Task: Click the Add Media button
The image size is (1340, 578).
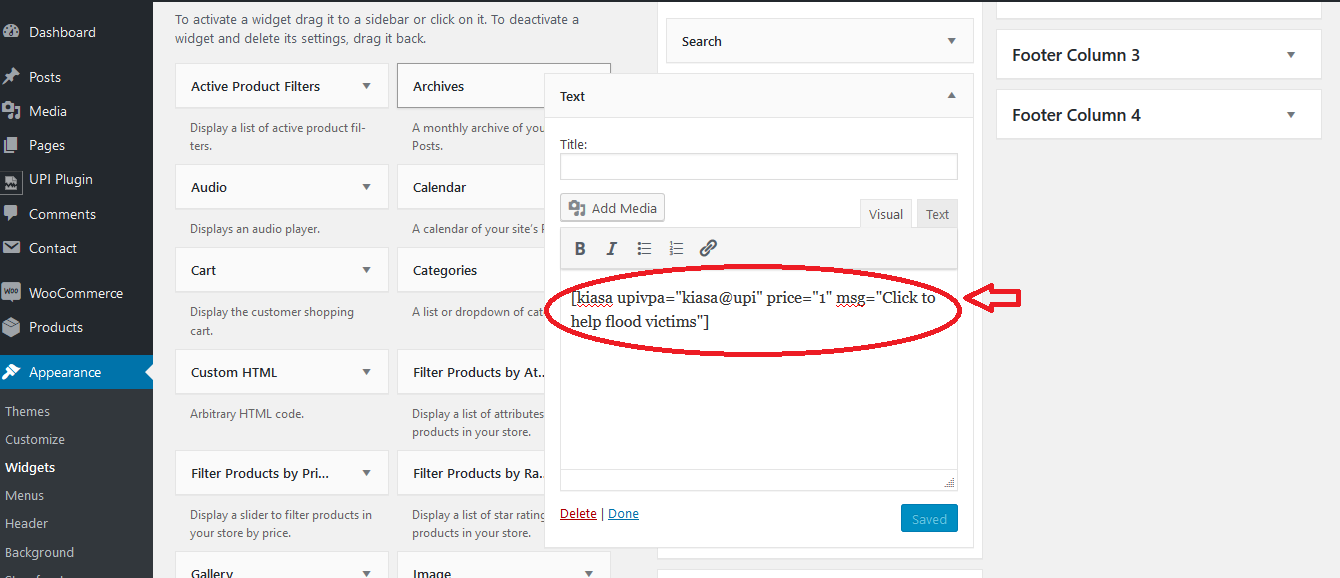Action: point(612,208)
